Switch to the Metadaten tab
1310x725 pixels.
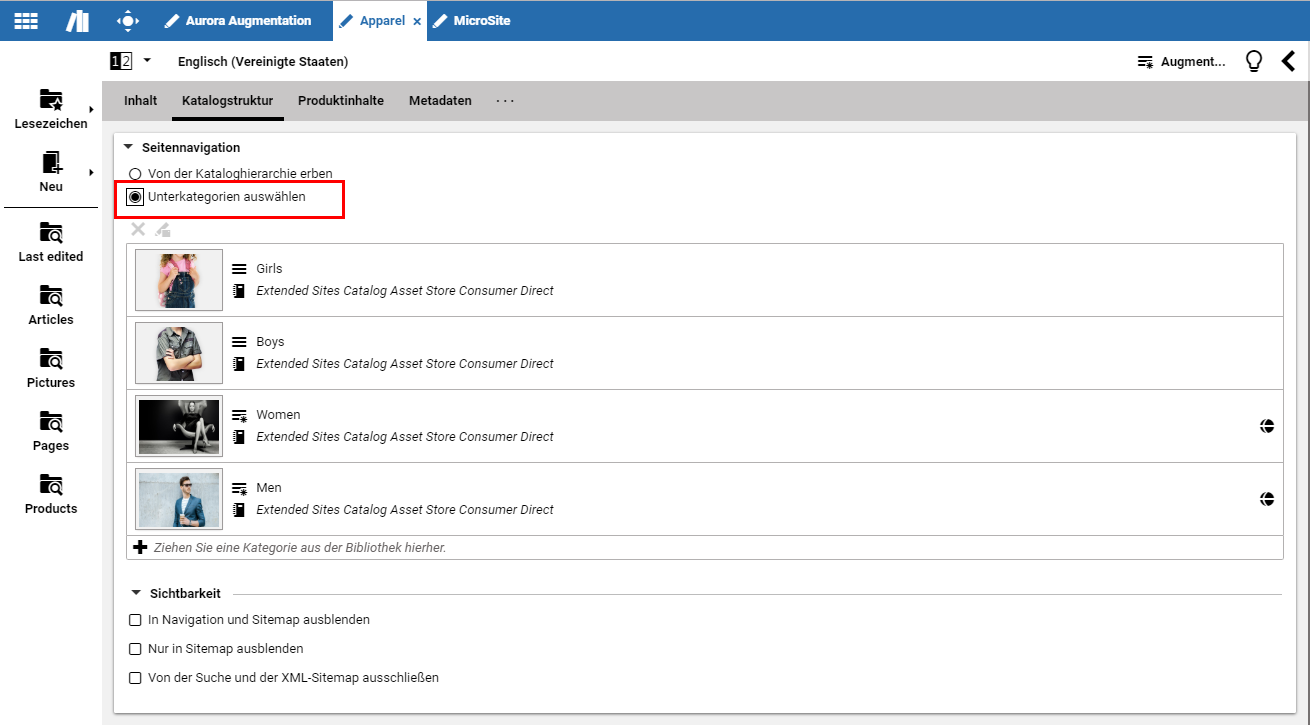(440, 101)
